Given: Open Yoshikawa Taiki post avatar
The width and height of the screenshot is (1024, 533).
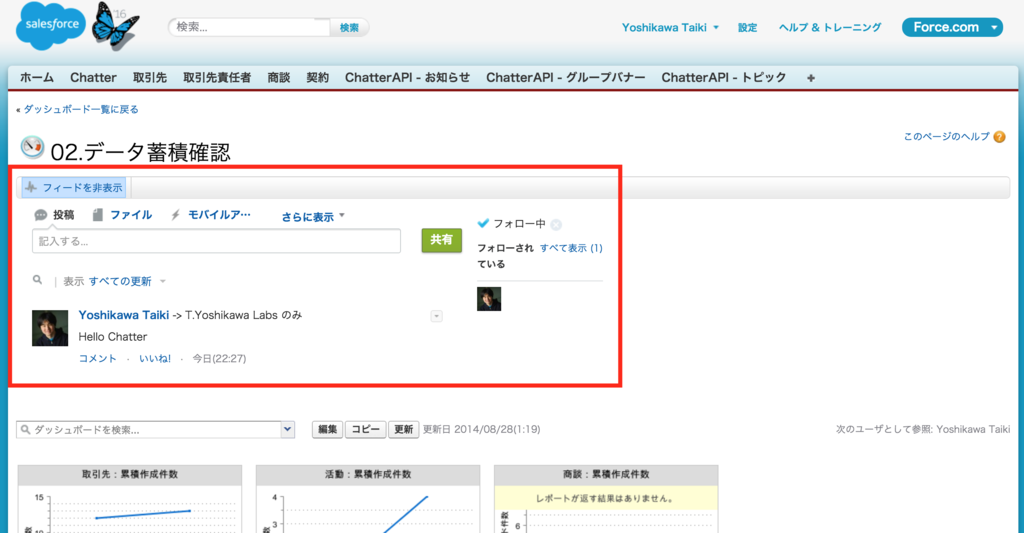Looking at the screenshot, I should coord(50,328).
